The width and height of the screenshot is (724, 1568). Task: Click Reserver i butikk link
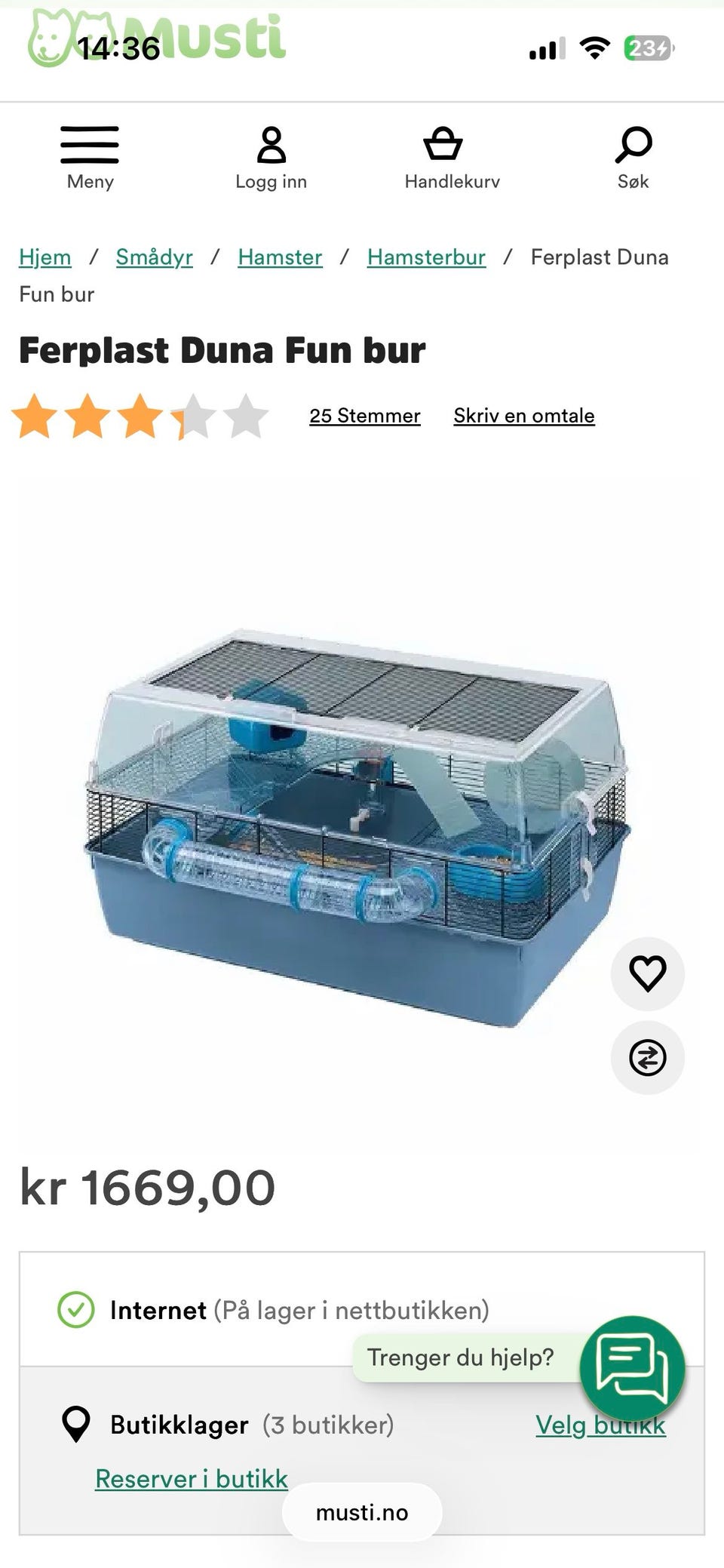192,1478
